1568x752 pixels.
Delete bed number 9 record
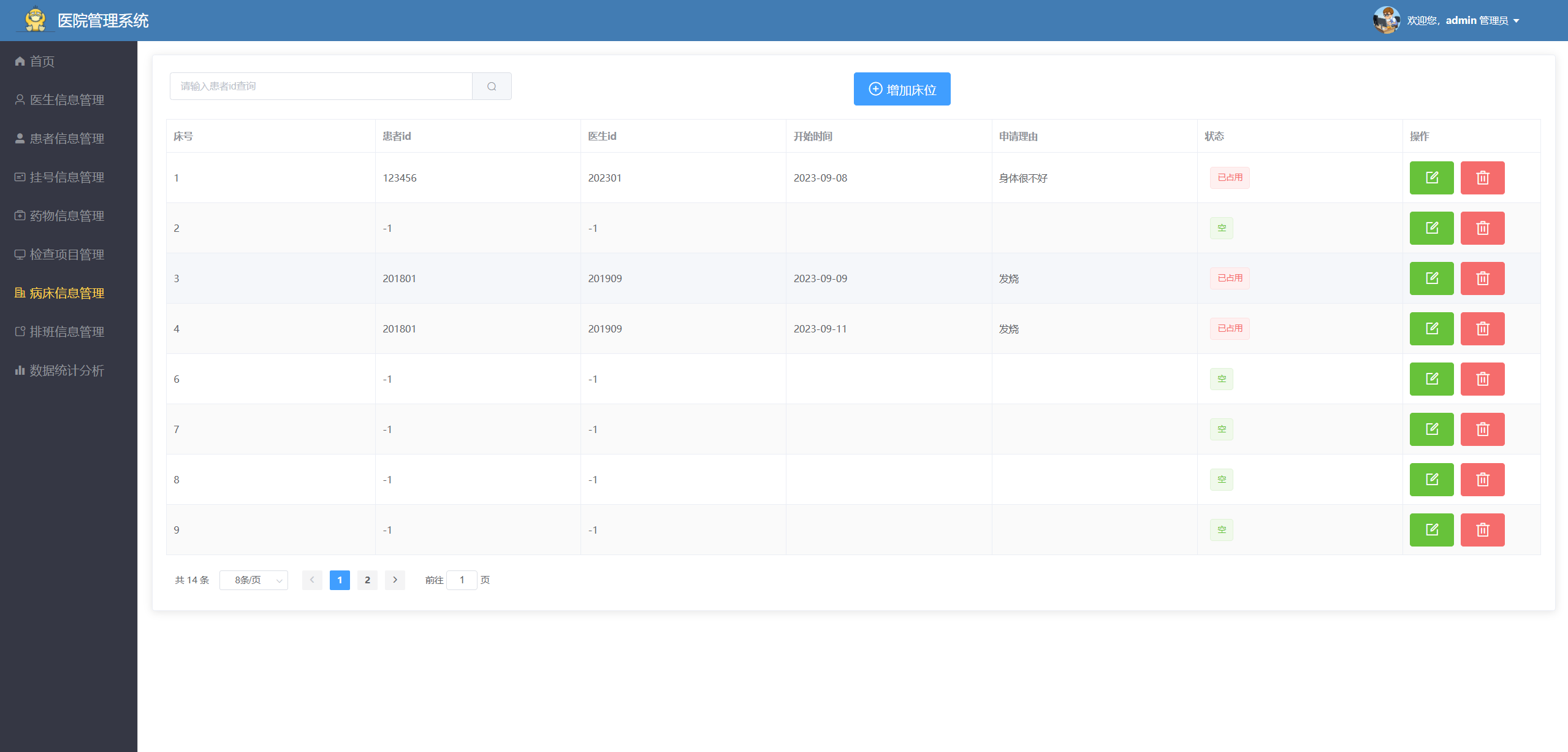pyautogui.click(x=1482, y=530)
